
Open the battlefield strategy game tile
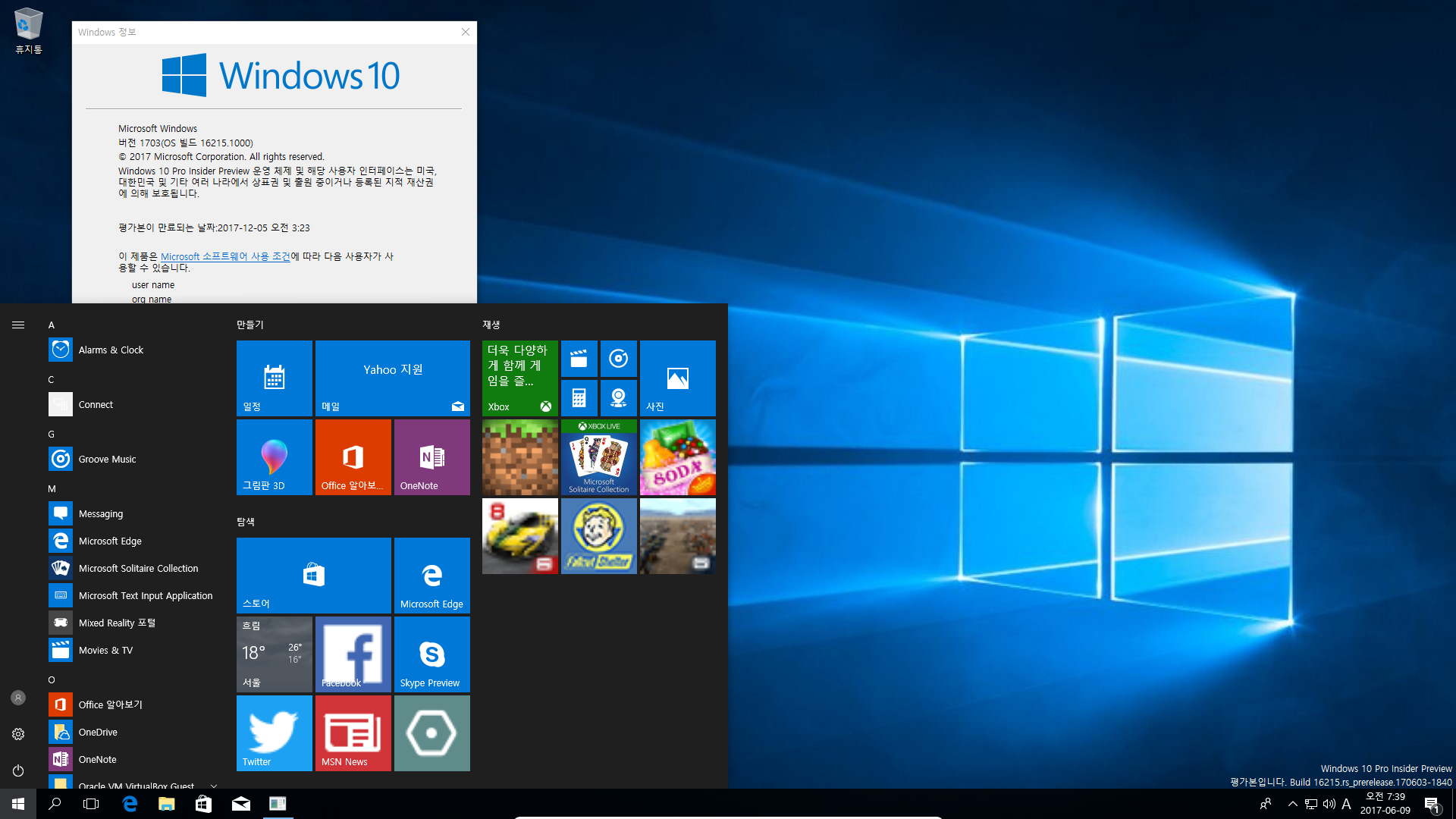pyautogui.click(x=678, y=536)
